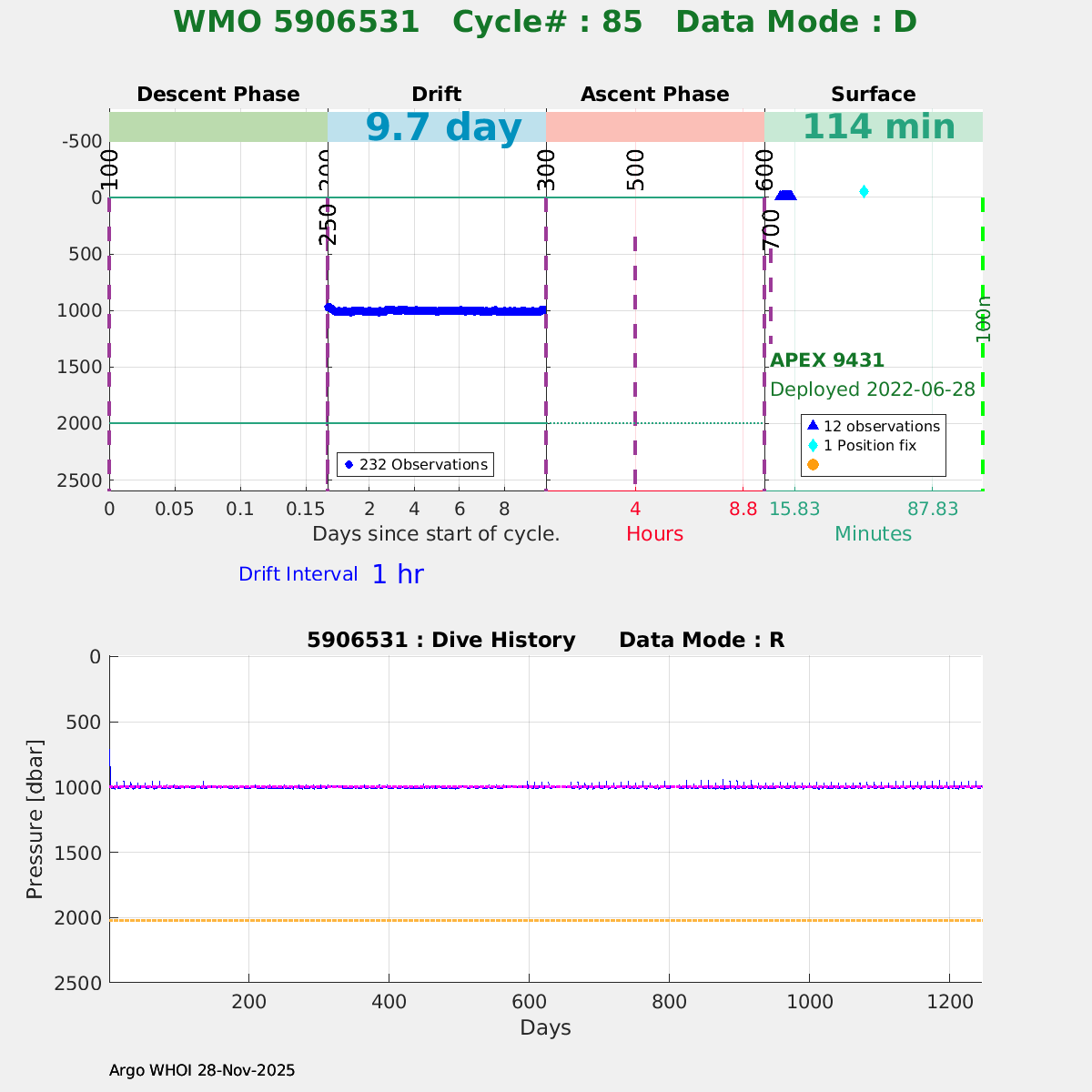This screenshot has width=1092, height=1092.
Task: Select the Descent Phase header label
Action: (218, 95)
